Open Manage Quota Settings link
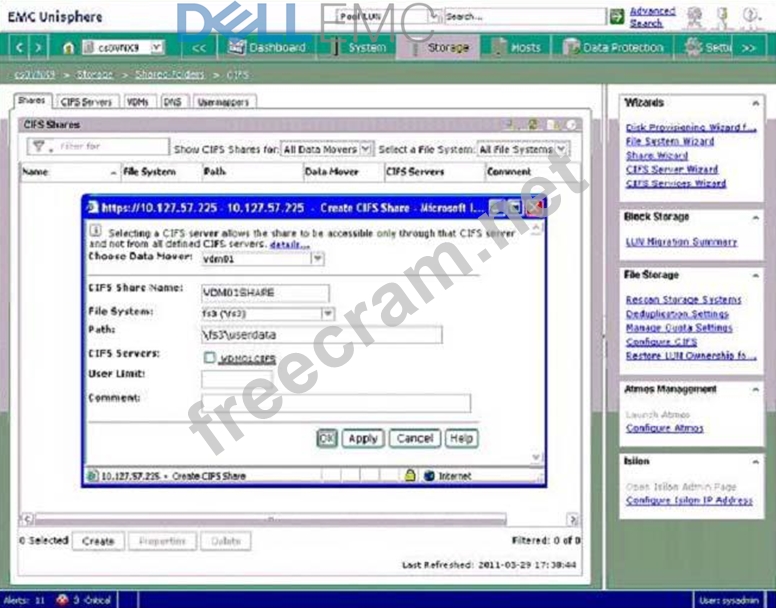This screenshot has width=776, height=608. point(679,328)
